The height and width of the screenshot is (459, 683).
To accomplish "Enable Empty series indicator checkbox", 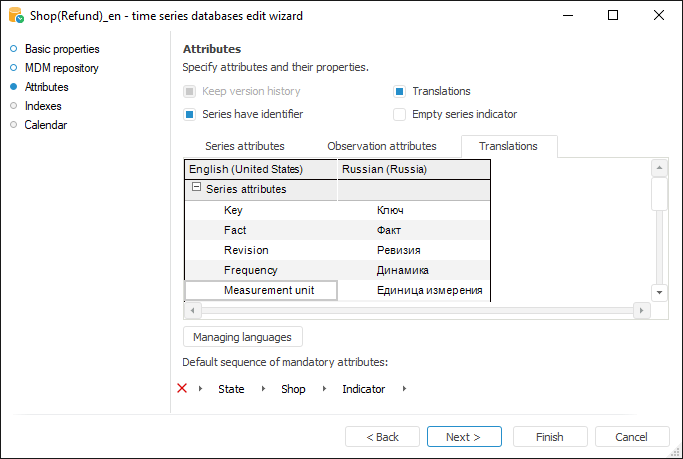I will coord(400,114).
